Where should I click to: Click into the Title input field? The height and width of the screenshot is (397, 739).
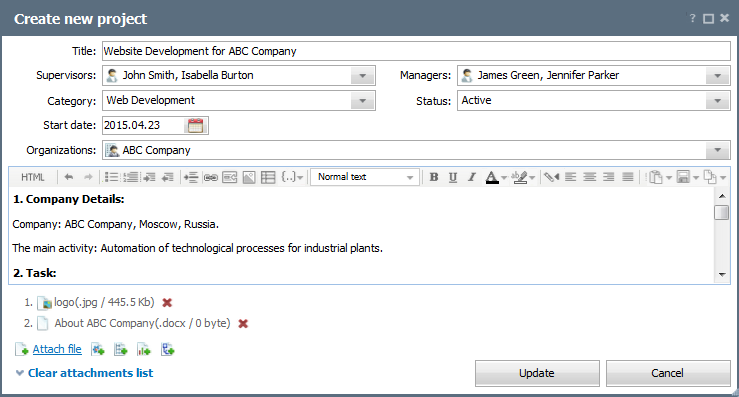(x=416, y=51)
